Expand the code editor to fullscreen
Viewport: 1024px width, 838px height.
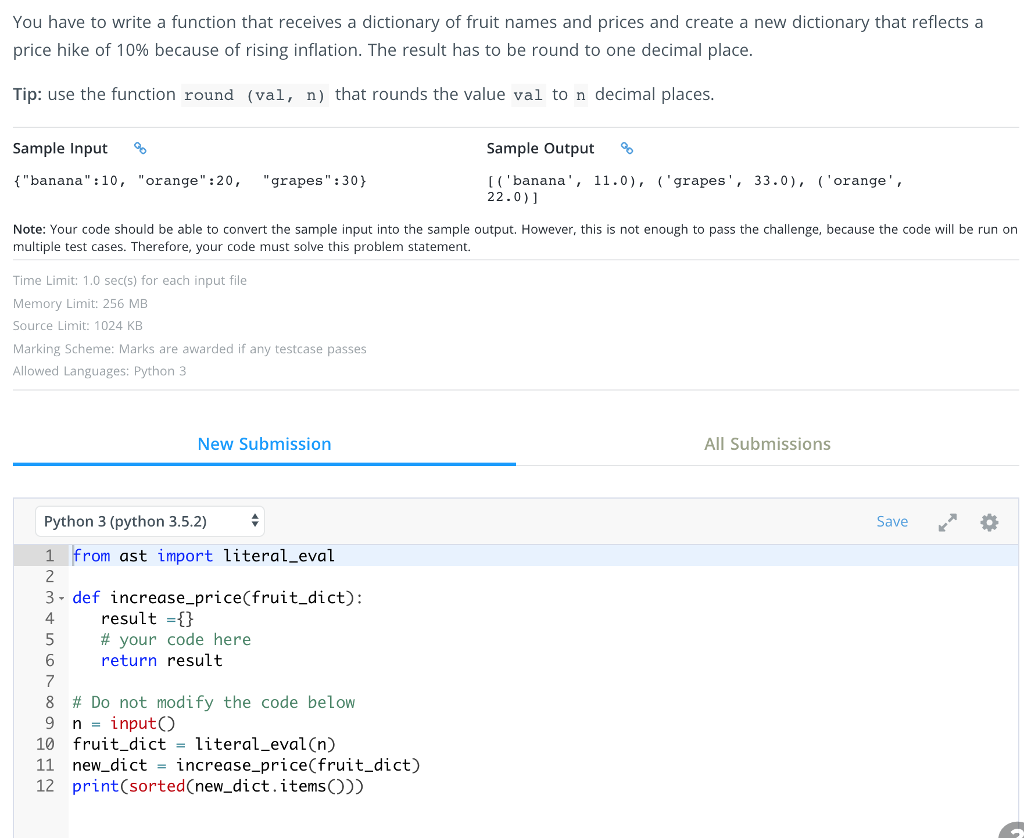click(x=947, y=521)
